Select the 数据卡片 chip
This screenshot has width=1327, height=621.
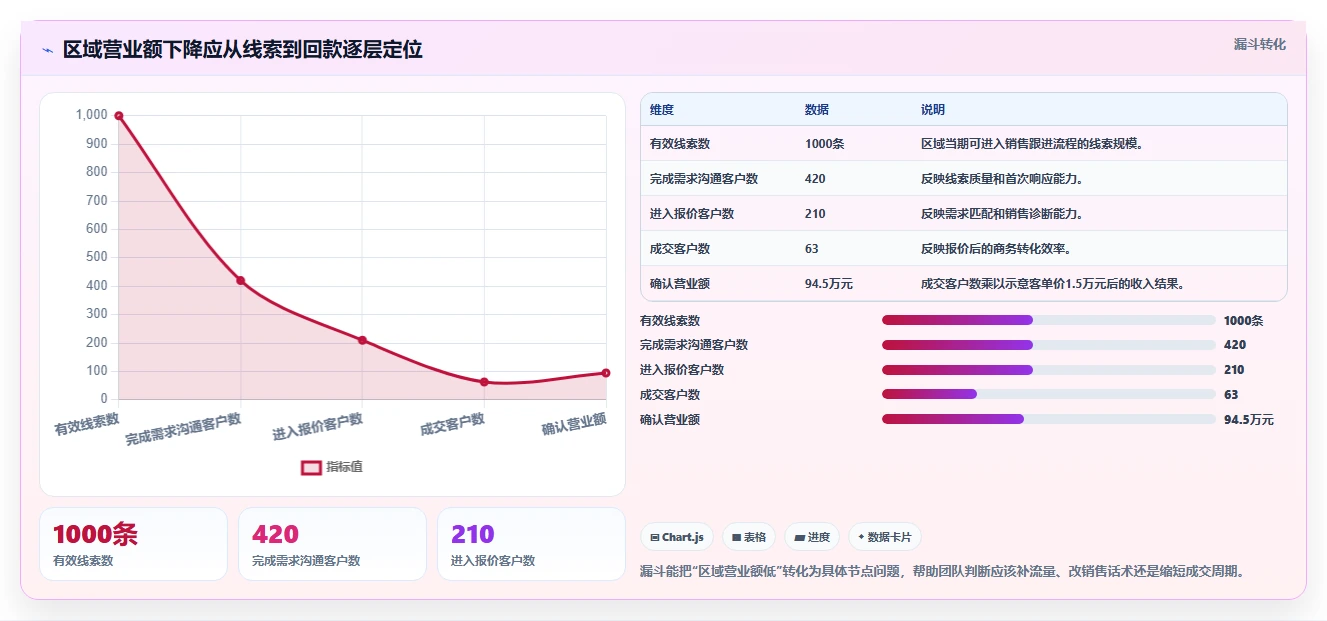[885, 537]
